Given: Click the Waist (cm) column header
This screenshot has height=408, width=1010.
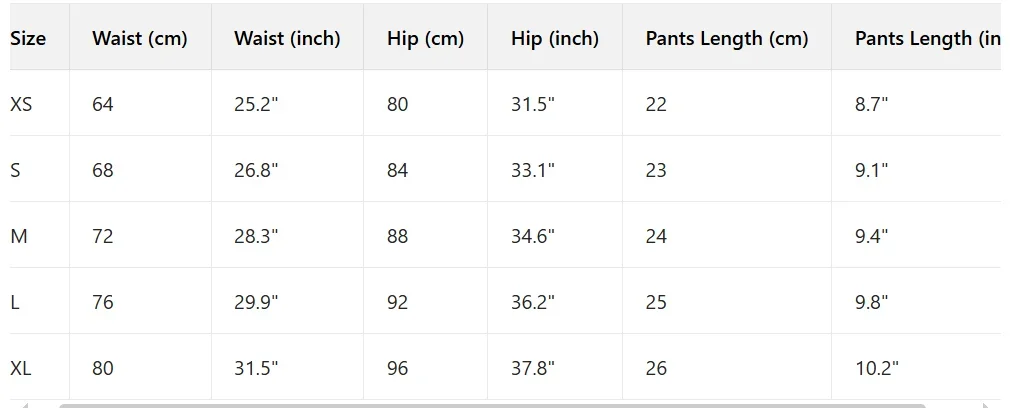Looking at the screenshot, I should point(139,38).
